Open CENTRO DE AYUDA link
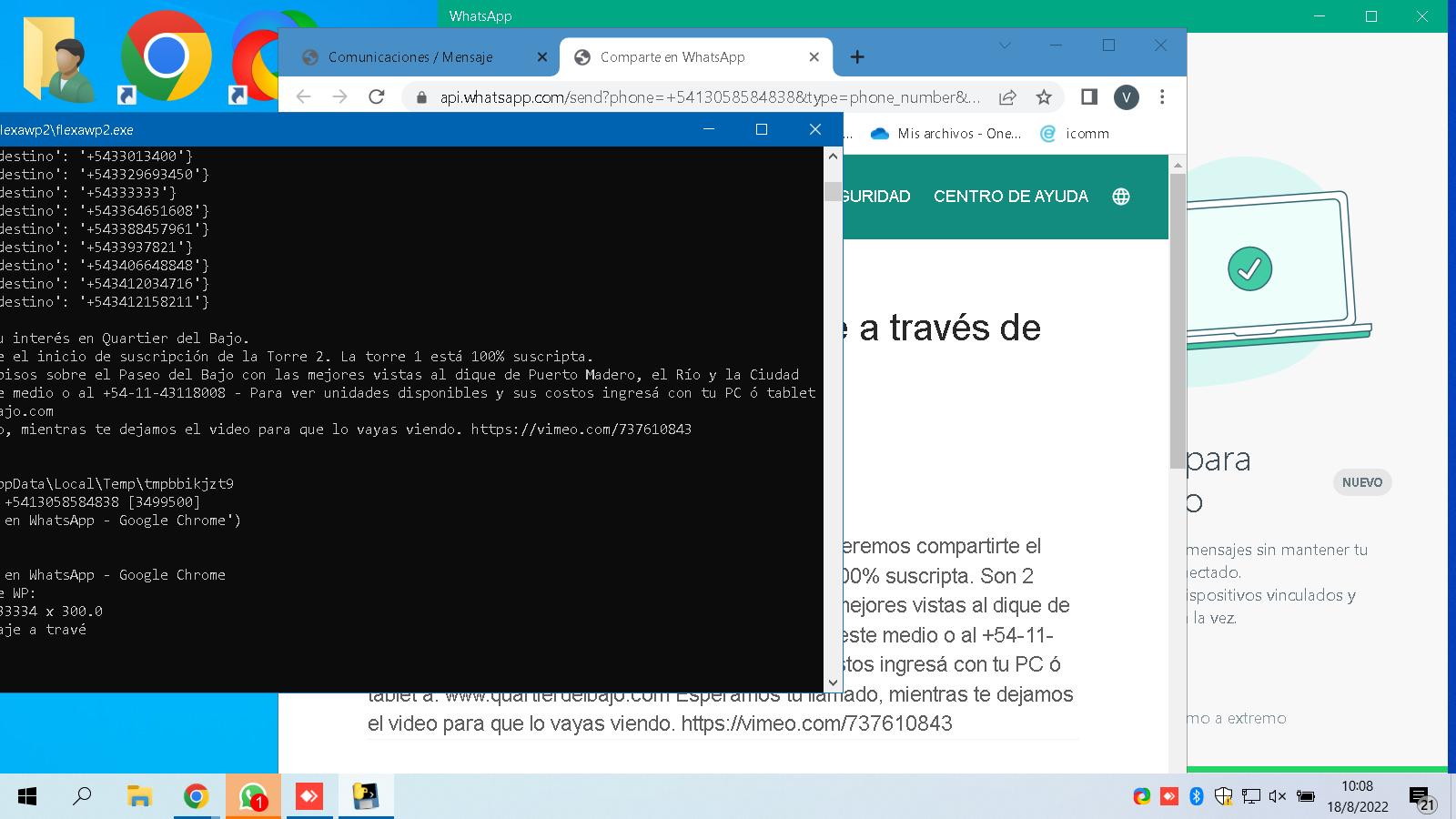1456x819 pixels. tap(1011, 197)
